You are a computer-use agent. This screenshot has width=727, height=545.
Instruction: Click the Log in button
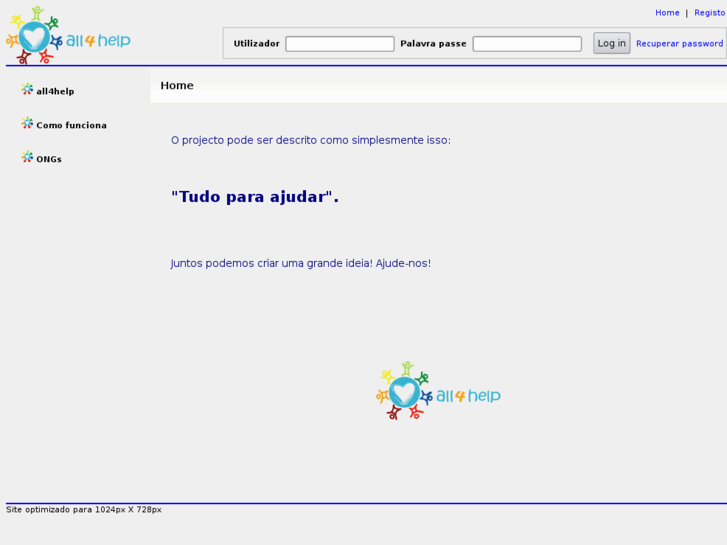click(x=612, y=43)
